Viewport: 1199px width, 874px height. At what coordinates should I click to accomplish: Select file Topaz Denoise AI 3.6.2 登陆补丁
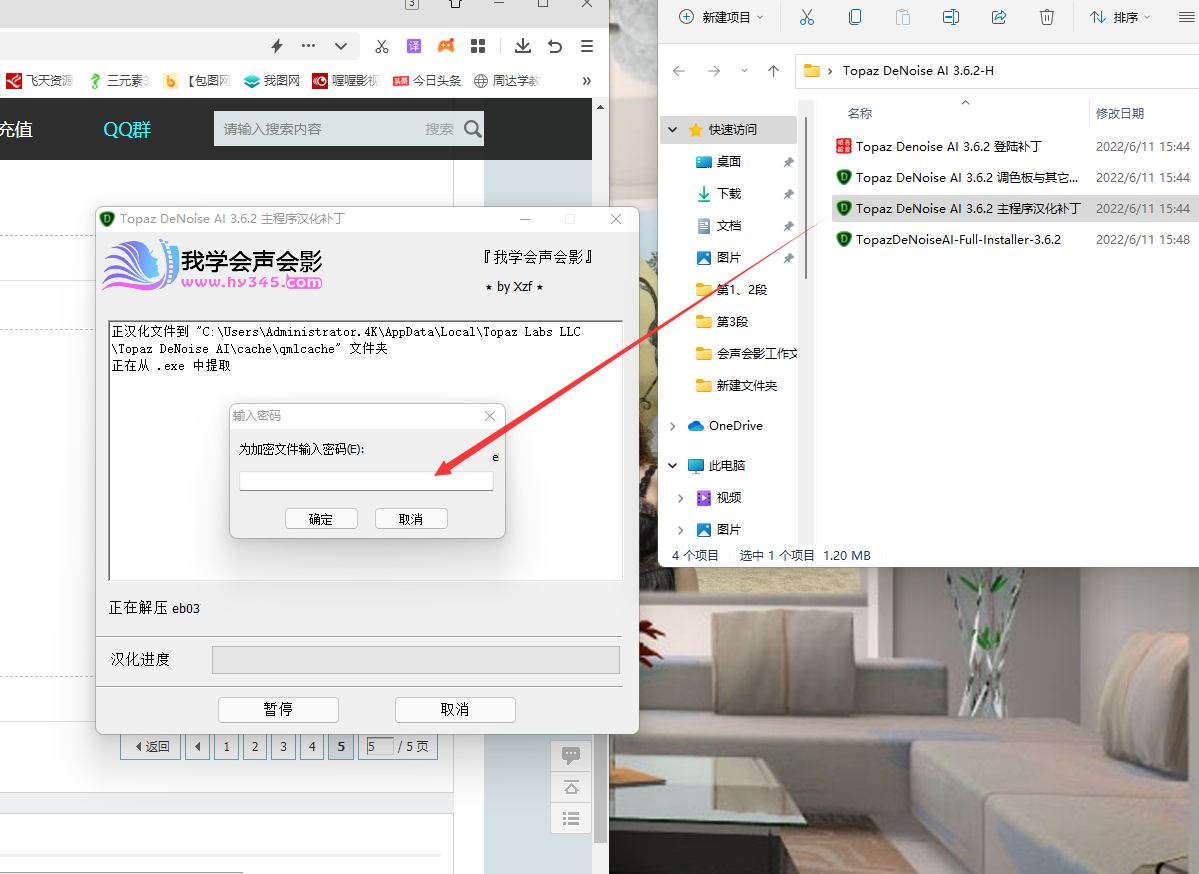[x=948, y=146]
